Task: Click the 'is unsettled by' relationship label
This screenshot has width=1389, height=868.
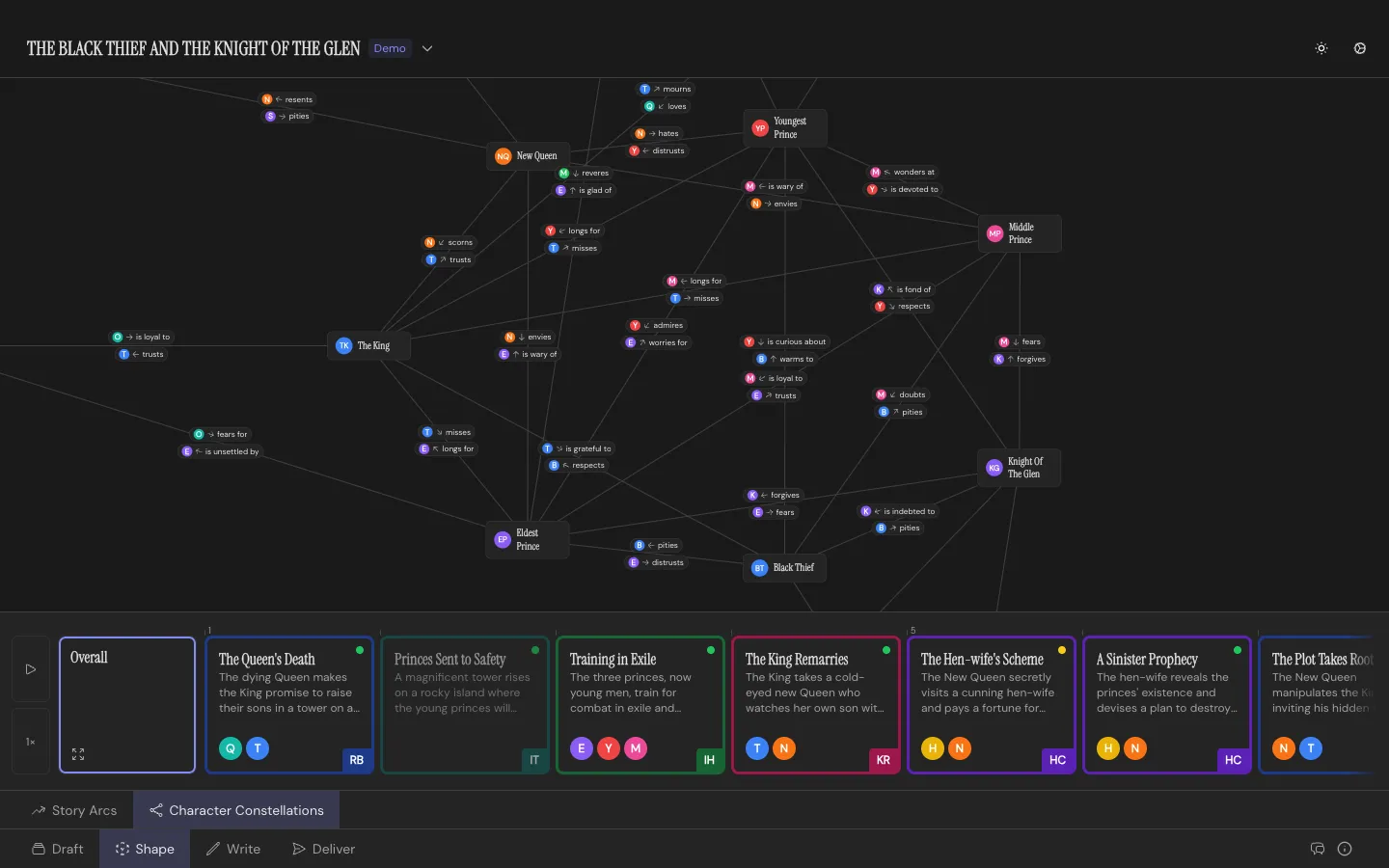Action: [x=222, y=451]
